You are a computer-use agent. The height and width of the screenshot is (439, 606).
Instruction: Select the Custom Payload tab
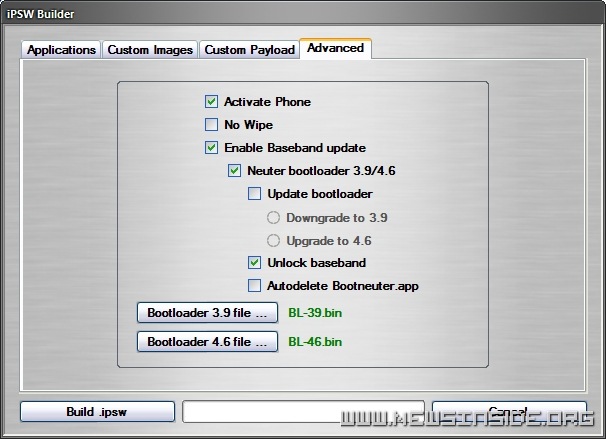click(x=249, y=50)
